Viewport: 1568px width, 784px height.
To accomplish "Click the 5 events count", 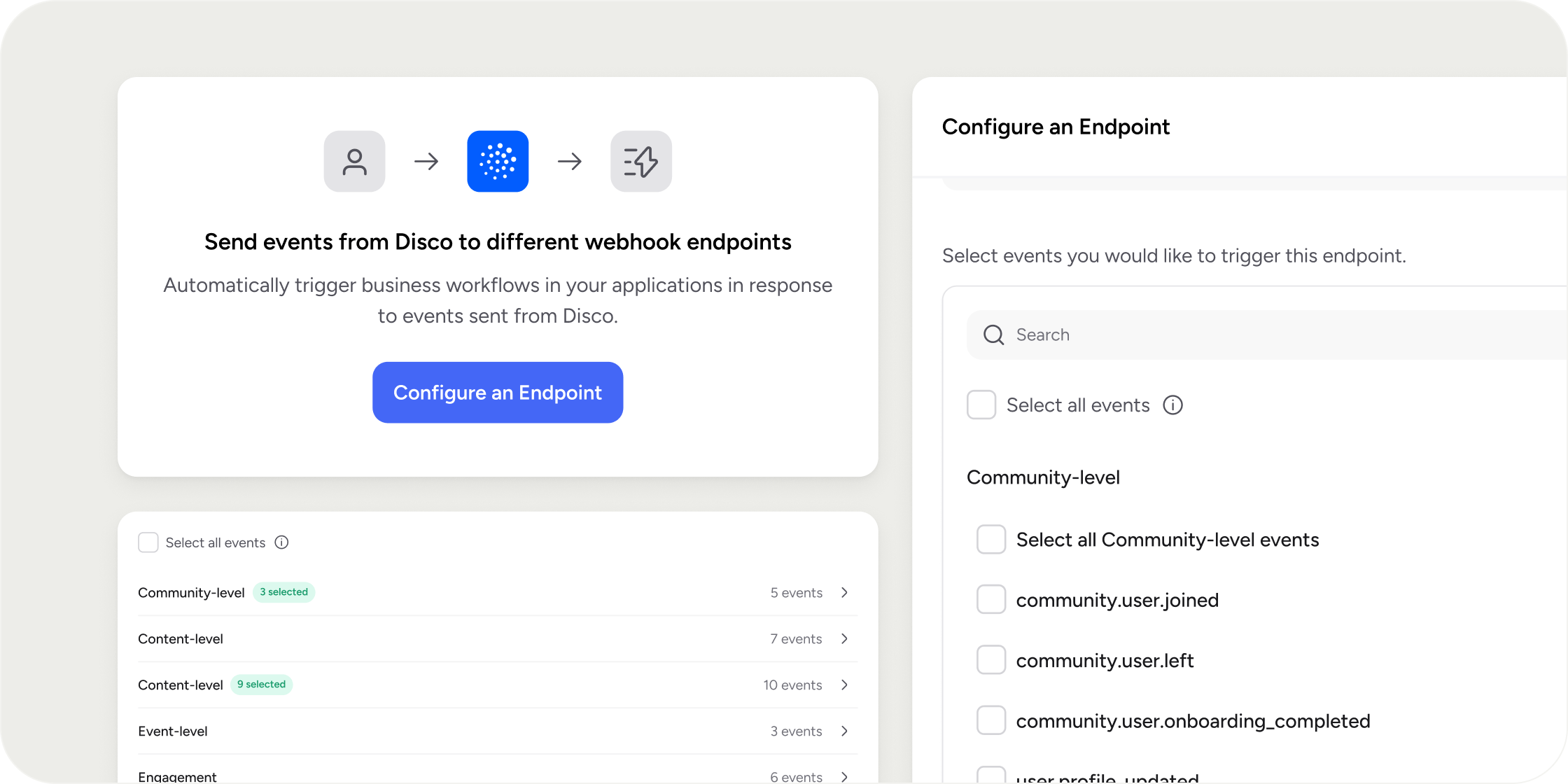I will [x=797, y=593].
